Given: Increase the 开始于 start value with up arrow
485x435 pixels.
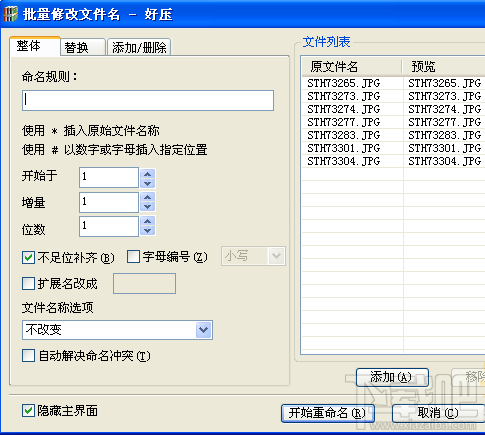Looking at the screenshot, I should [x=148, y=174].
